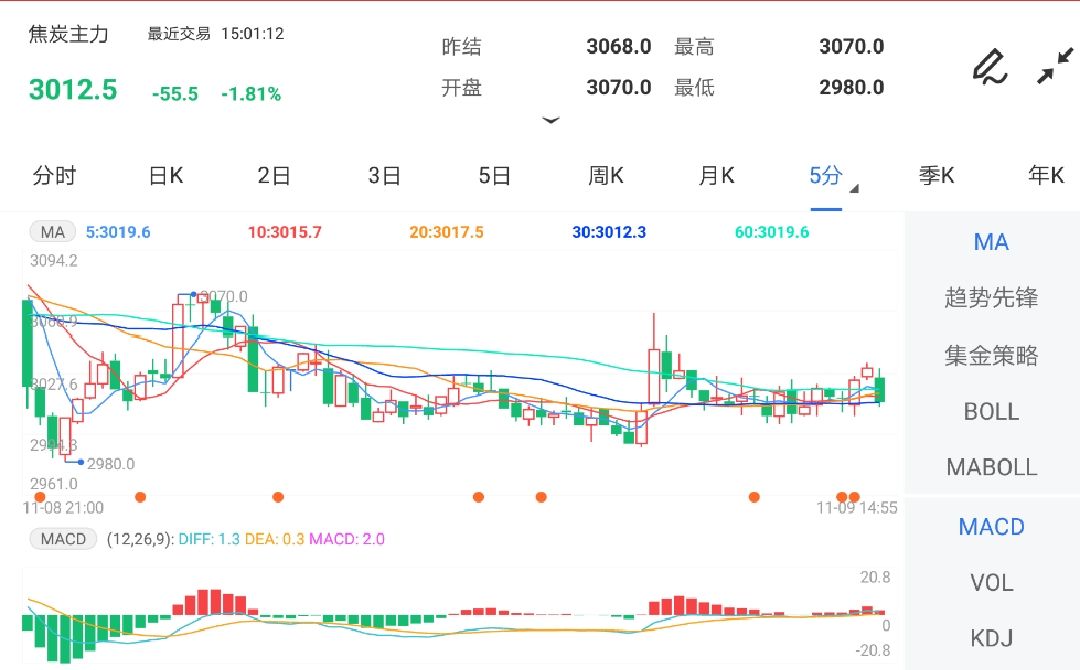Click the MACD parameters (12,26,9)
This screenshot has width=1080, height=670.
tap(140, 539)
